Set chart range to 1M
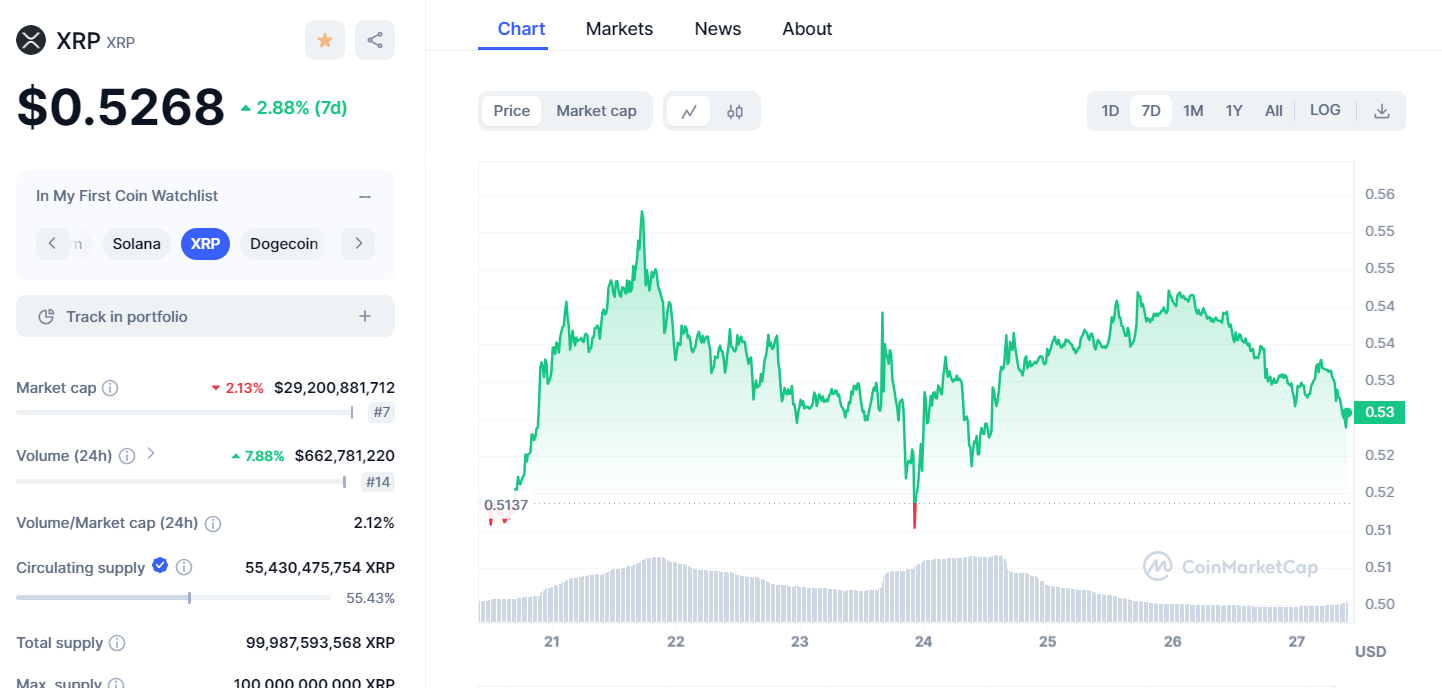 1193,111
